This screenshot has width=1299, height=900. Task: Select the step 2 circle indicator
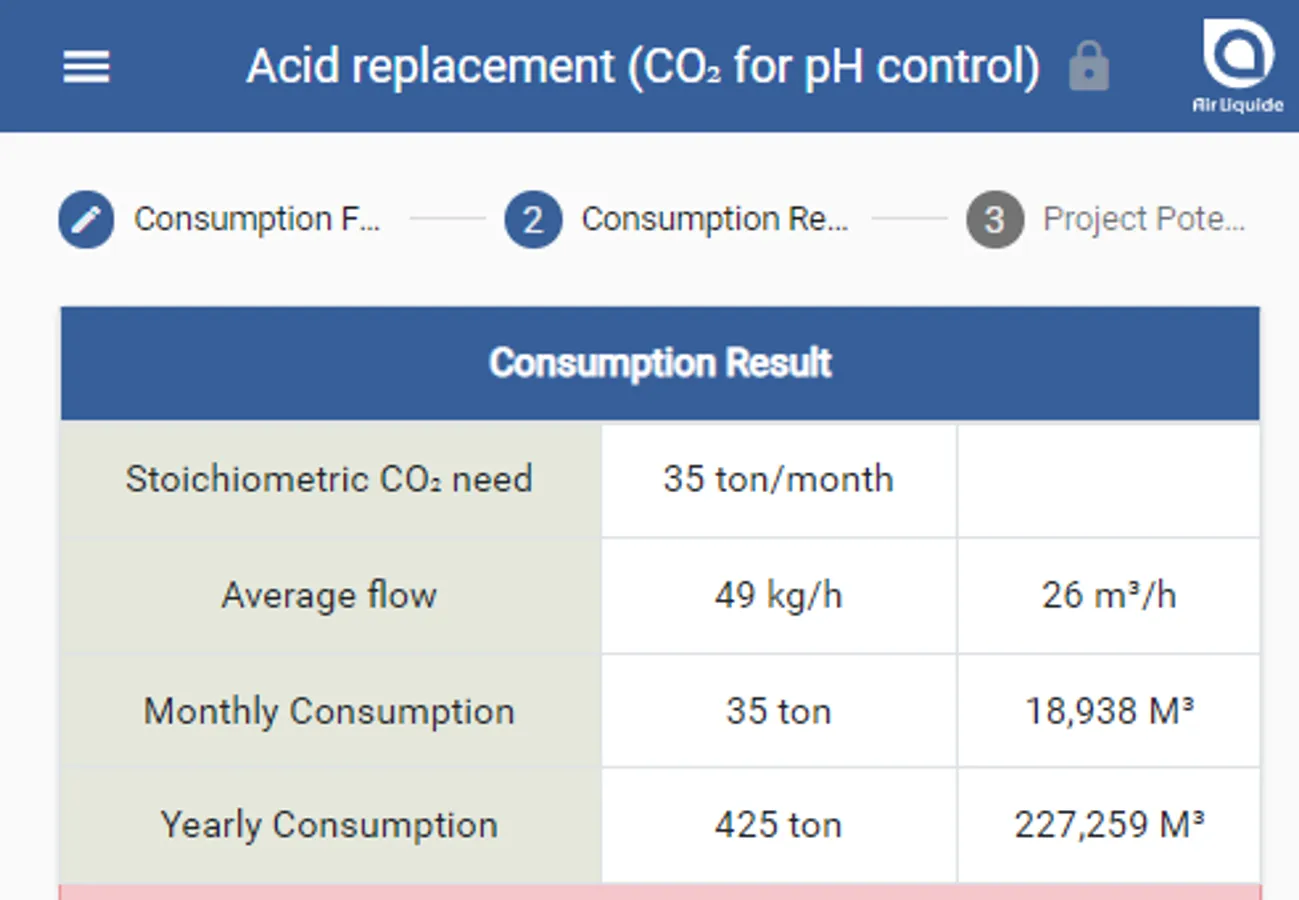(x=533, y=219)
